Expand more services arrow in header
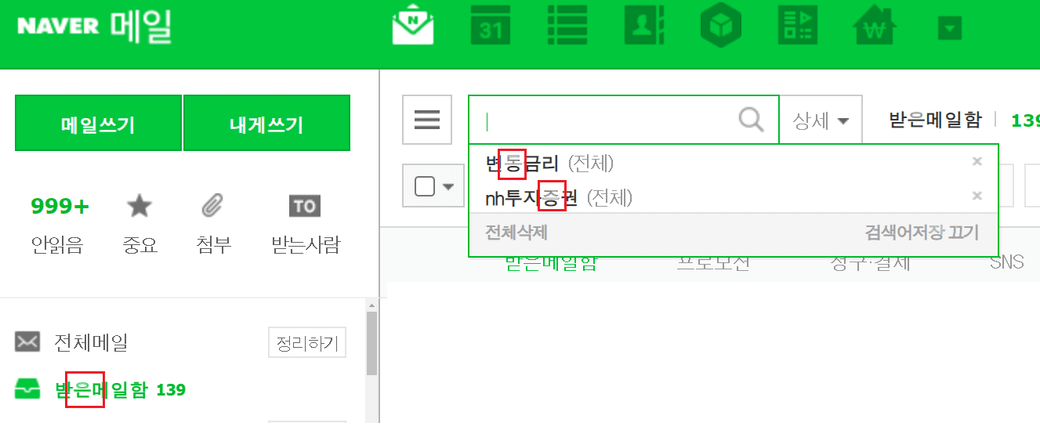The width and height of the screenshot is (1040, 440). pos(950,28)
